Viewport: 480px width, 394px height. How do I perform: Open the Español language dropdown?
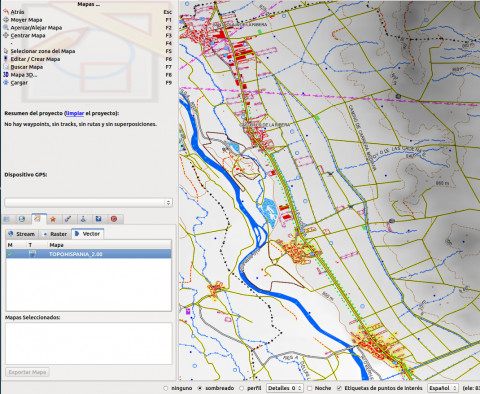(x=442, y=388)
